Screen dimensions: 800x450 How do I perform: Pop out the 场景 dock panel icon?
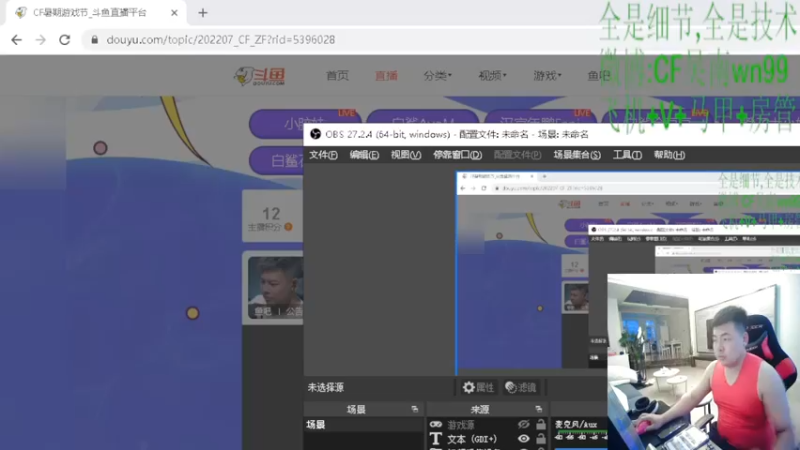pyautogui.click(x=414, y=409)
